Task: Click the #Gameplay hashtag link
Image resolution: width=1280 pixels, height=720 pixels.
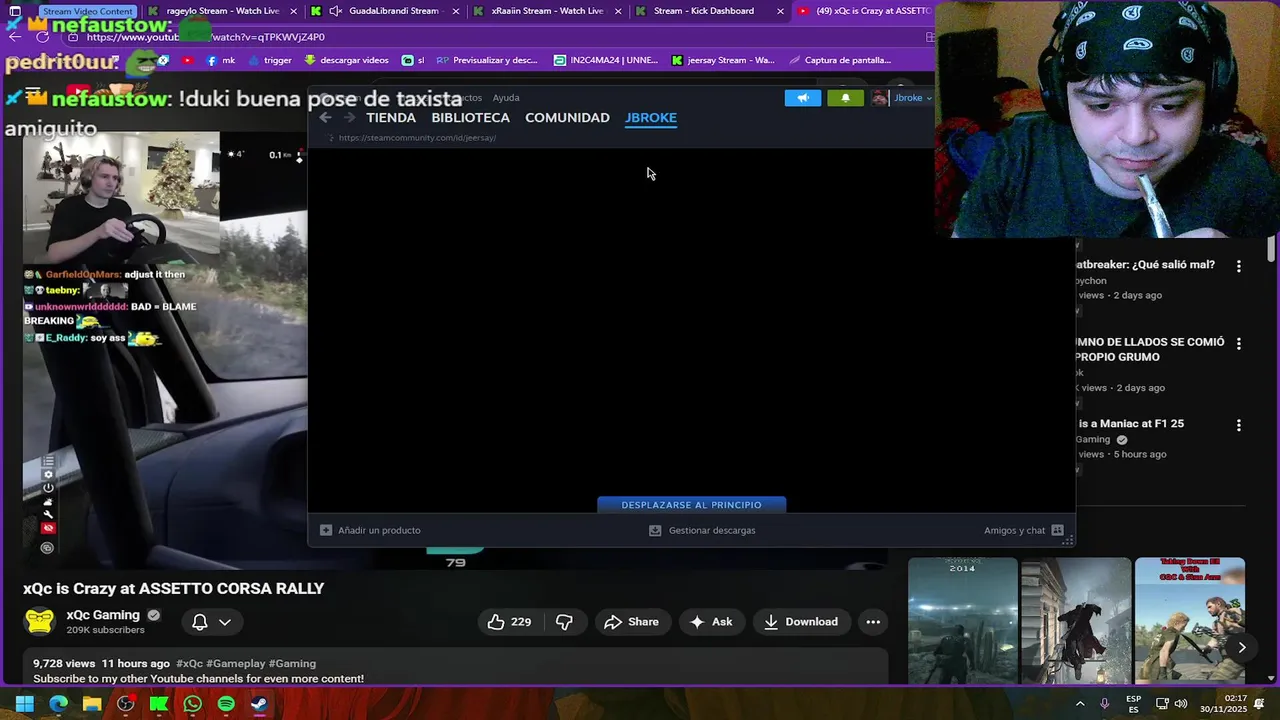Action: 235,663
